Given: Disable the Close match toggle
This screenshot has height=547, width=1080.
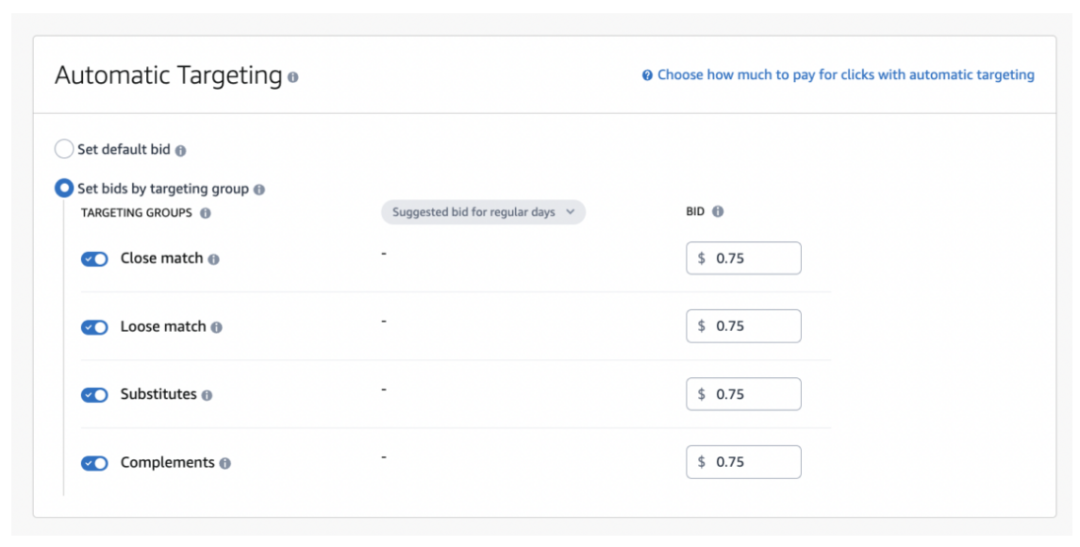Looking at the screenshot, I should coord(95,259).
